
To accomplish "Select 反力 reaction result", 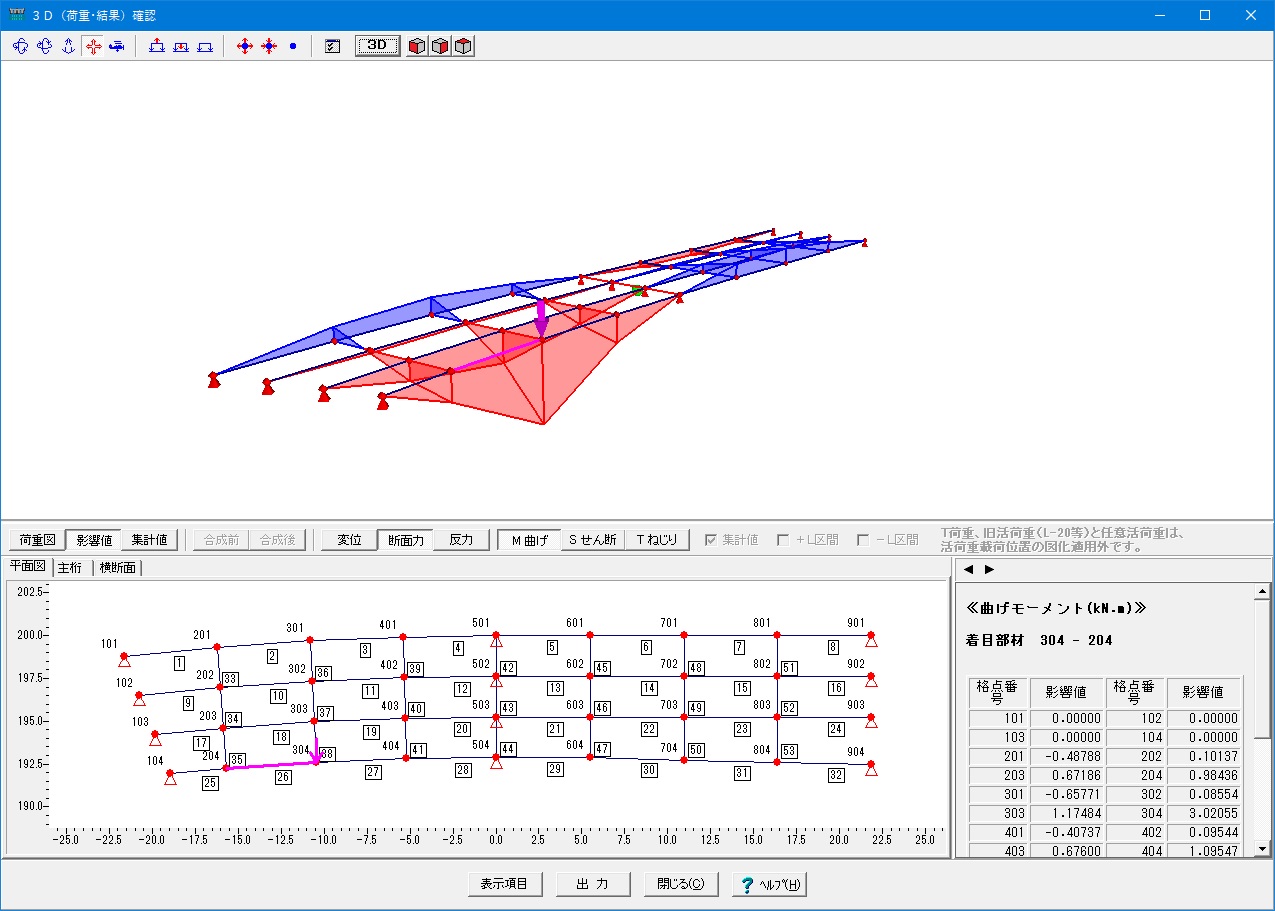I will coord(461,540).
